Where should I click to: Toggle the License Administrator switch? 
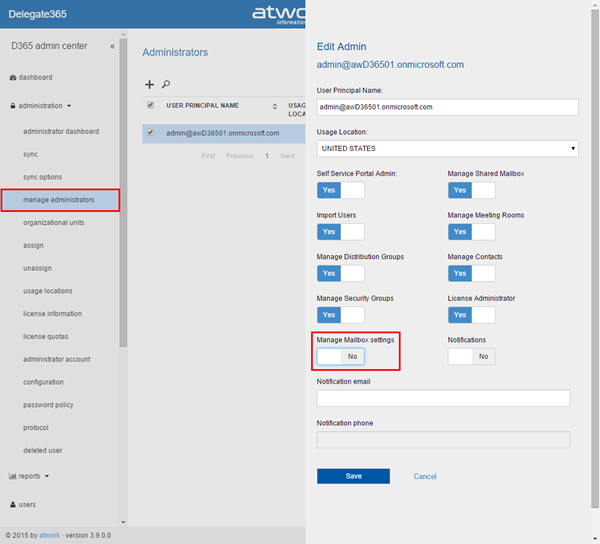[x=471, y=315]
